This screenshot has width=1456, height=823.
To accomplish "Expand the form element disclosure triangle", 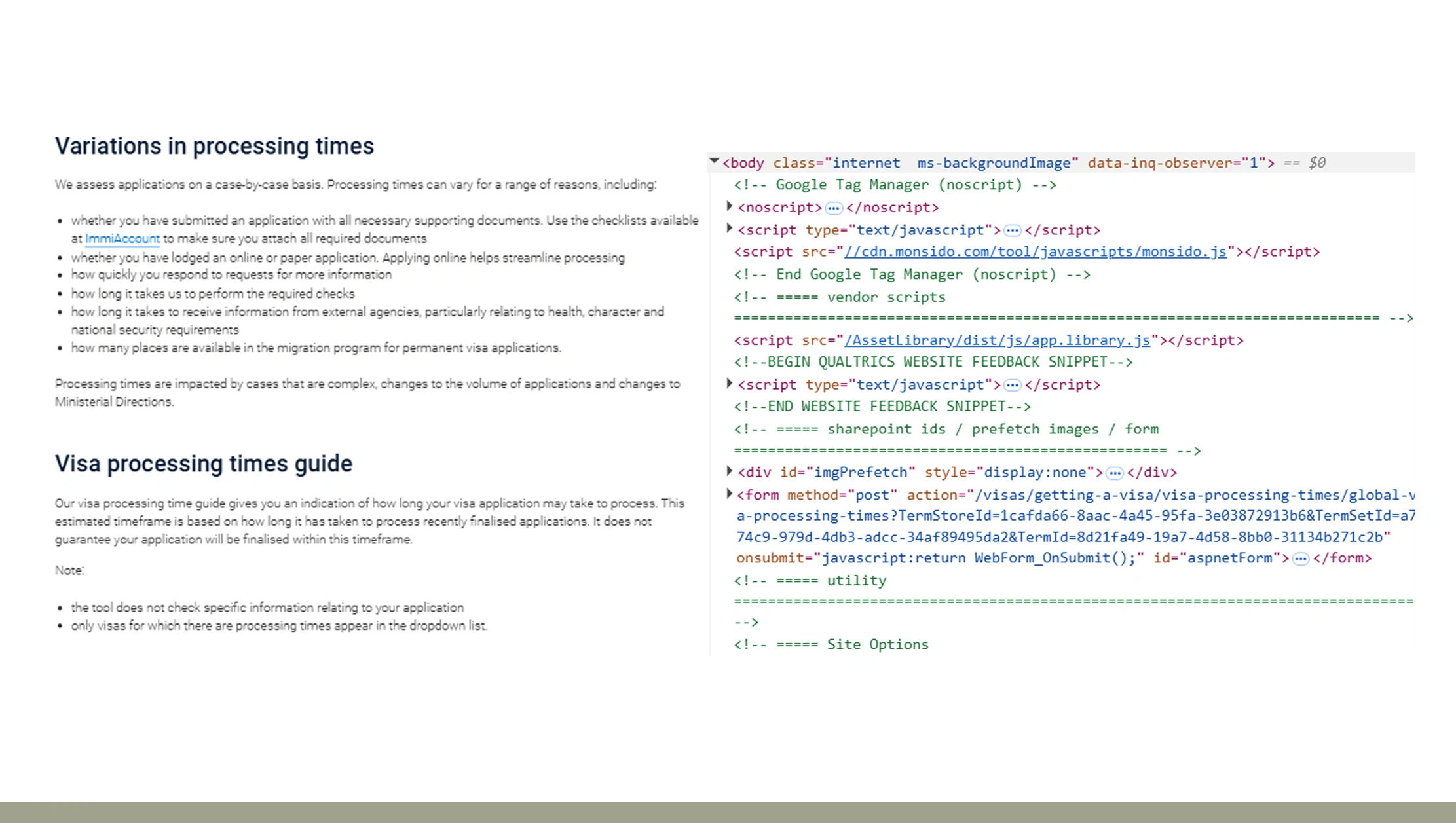I will point(729,494).
